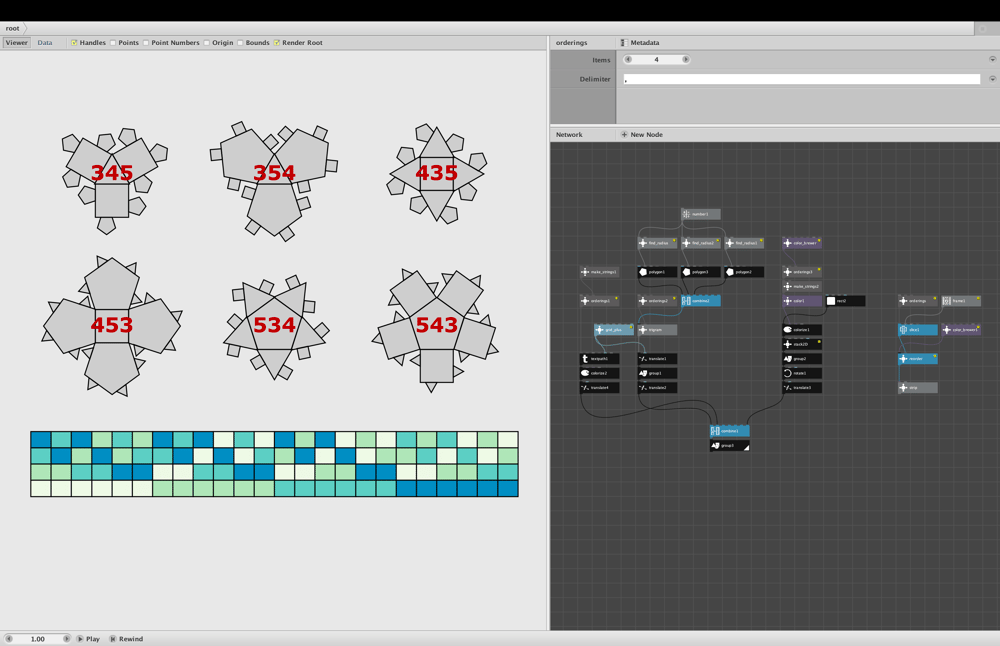
Task: Open the Items port options menu
Action: [x=992, y=59]
